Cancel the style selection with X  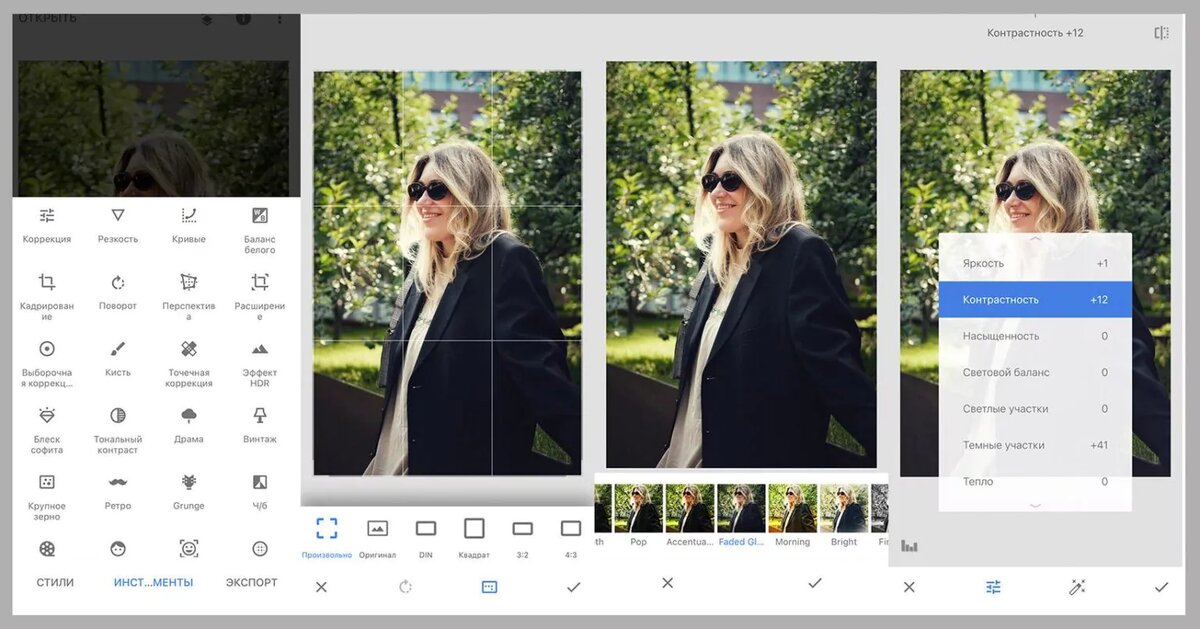pos(667,582)
